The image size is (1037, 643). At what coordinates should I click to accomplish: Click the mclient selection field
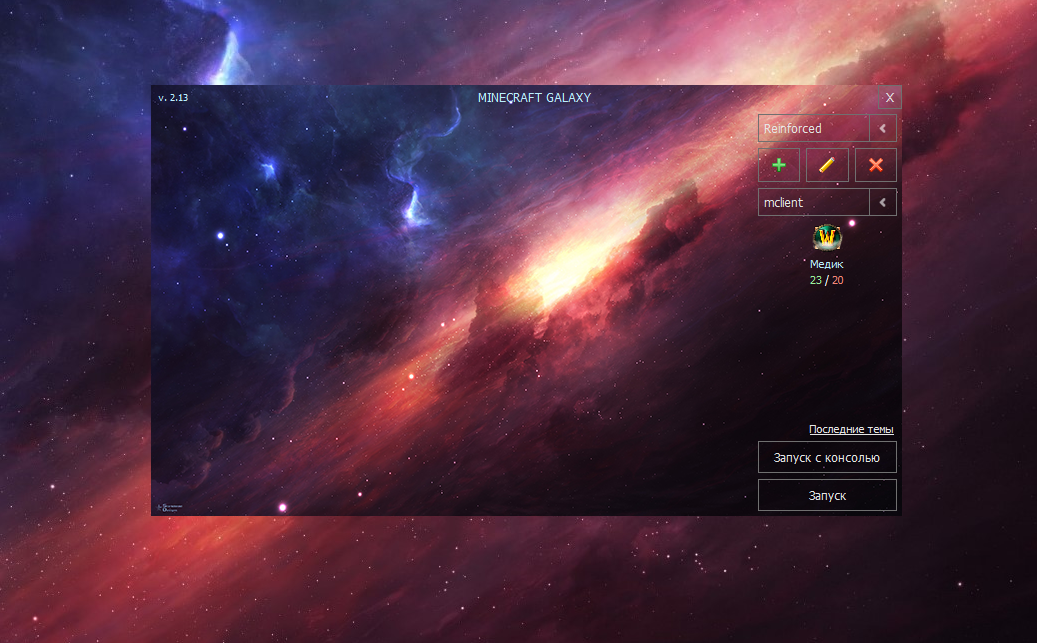click(812, 203)
